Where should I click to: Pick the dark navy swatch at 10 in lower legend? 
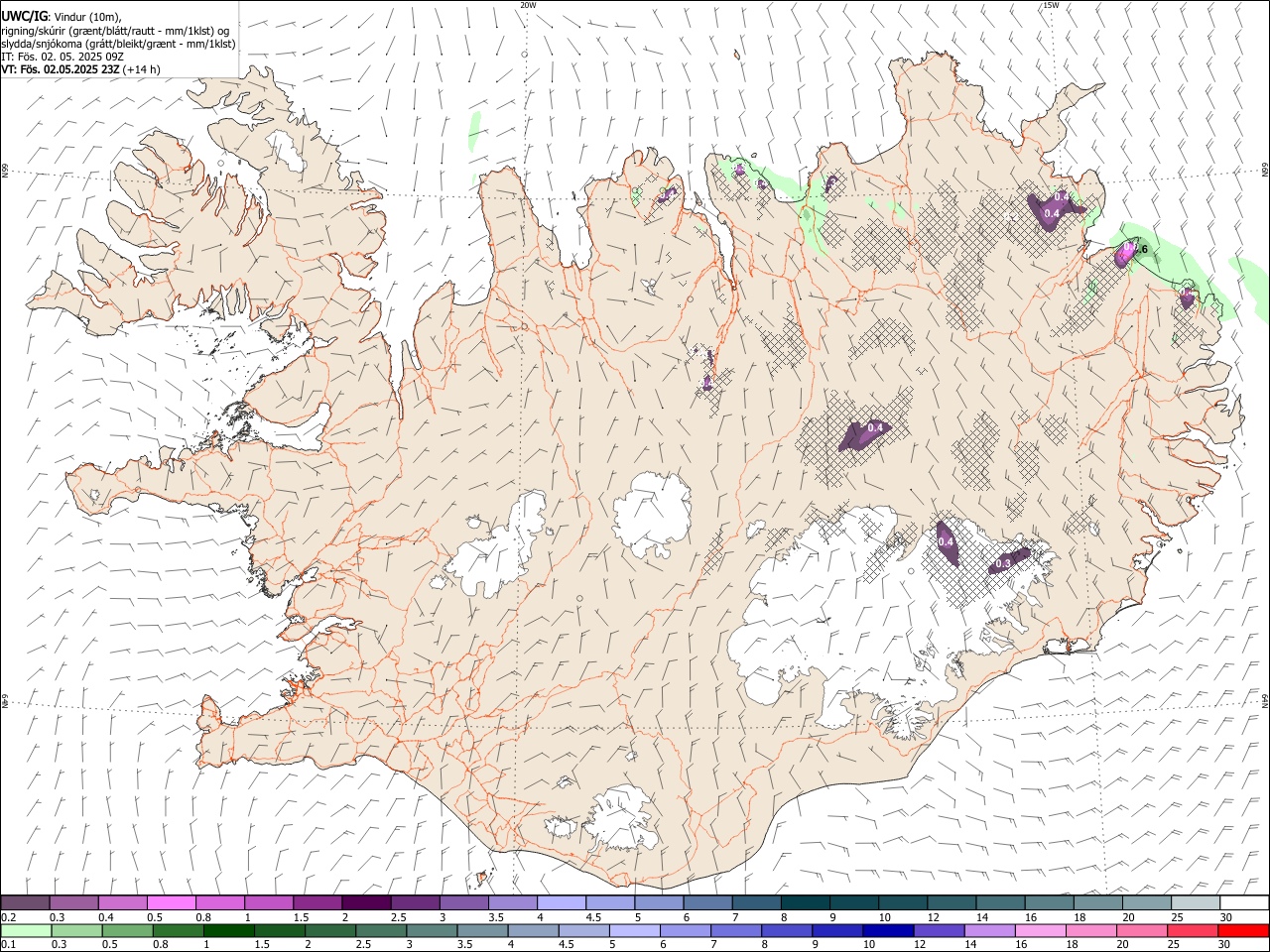tap(887, 930)
